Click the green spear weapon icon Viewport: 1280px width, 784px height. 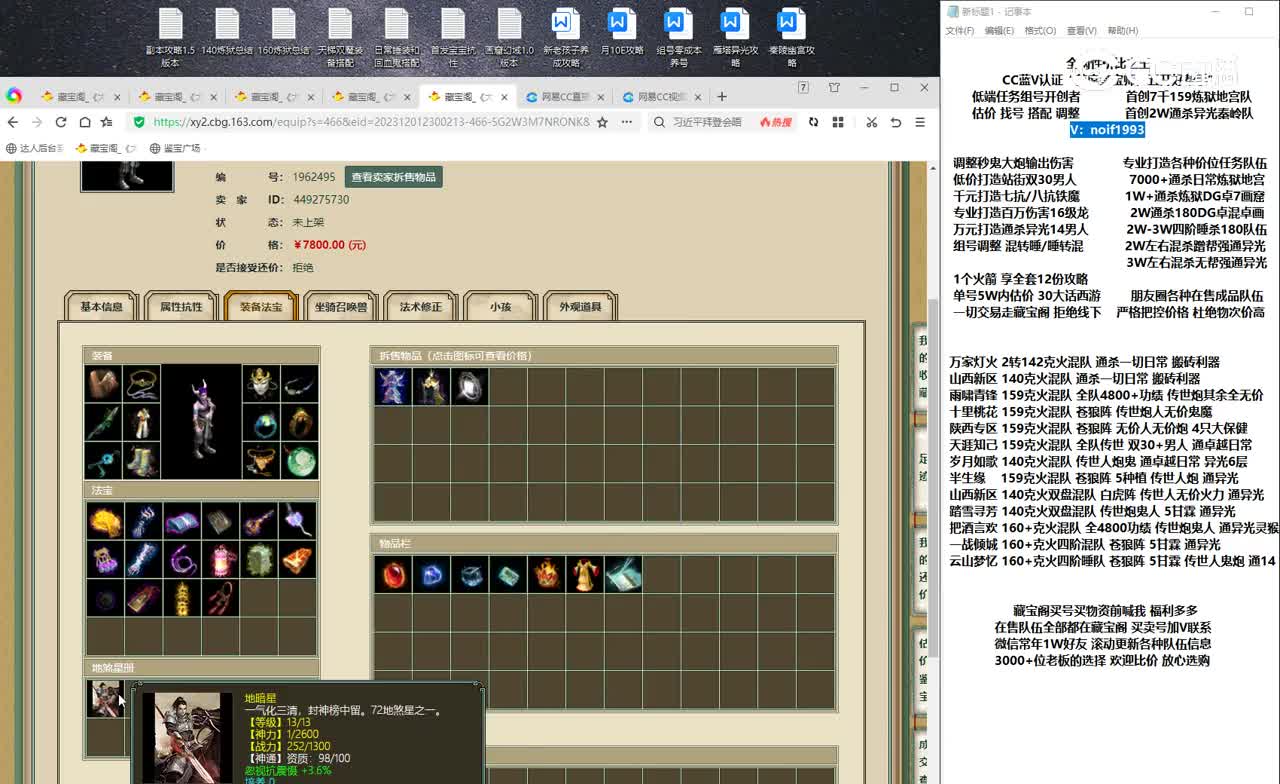[103, 422]
